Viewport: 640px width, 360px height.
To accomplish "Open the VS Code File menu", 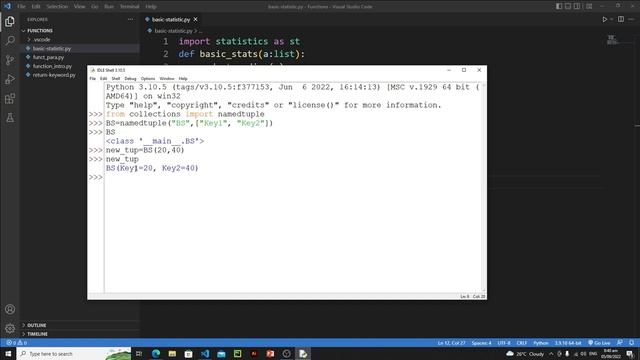I will pos(21,7).
